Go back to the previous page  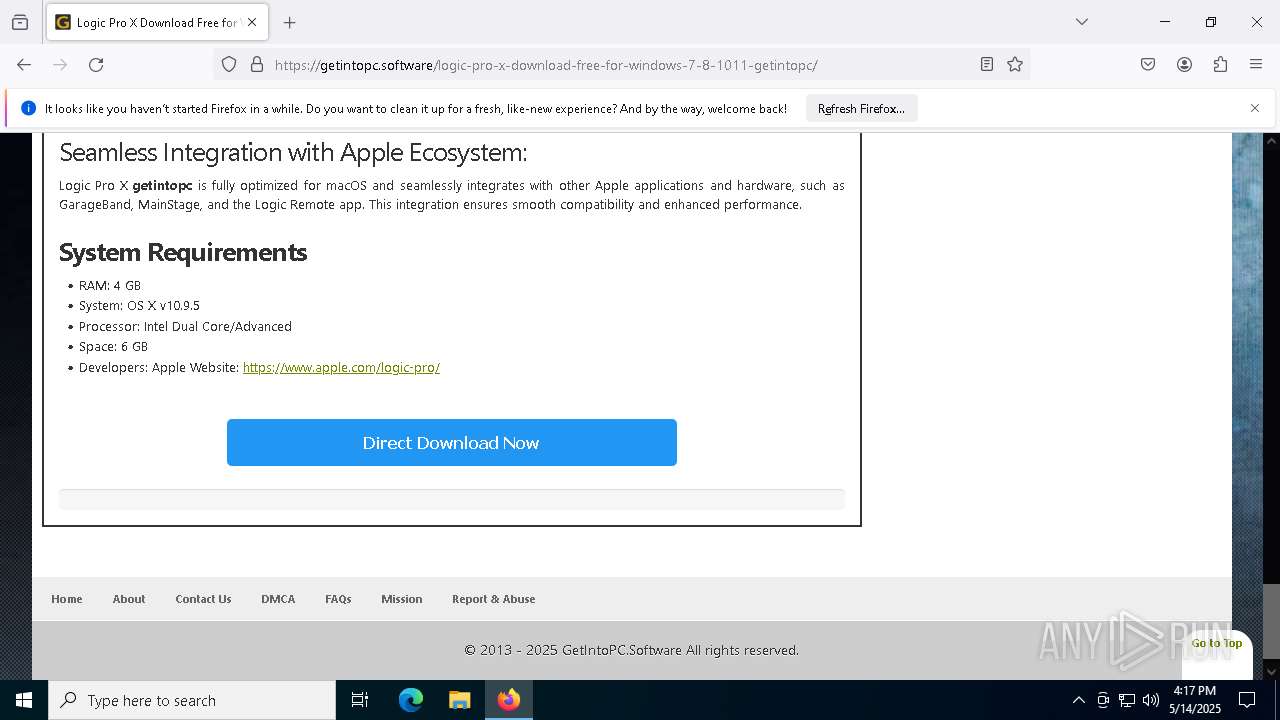24,65
